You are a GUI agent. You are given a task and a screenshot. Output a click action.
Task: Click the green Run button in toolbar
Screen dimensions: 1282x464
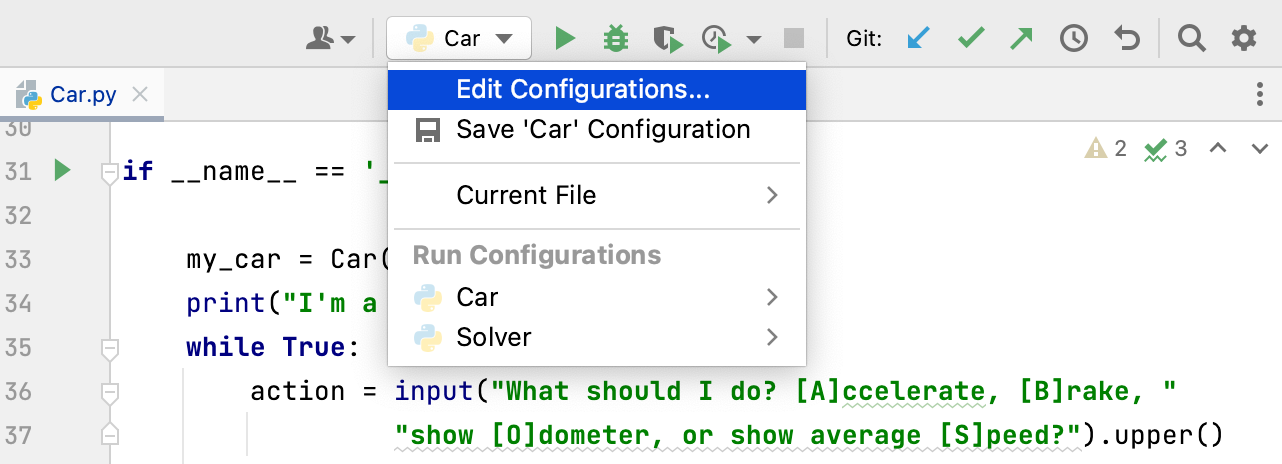point(565,39)
